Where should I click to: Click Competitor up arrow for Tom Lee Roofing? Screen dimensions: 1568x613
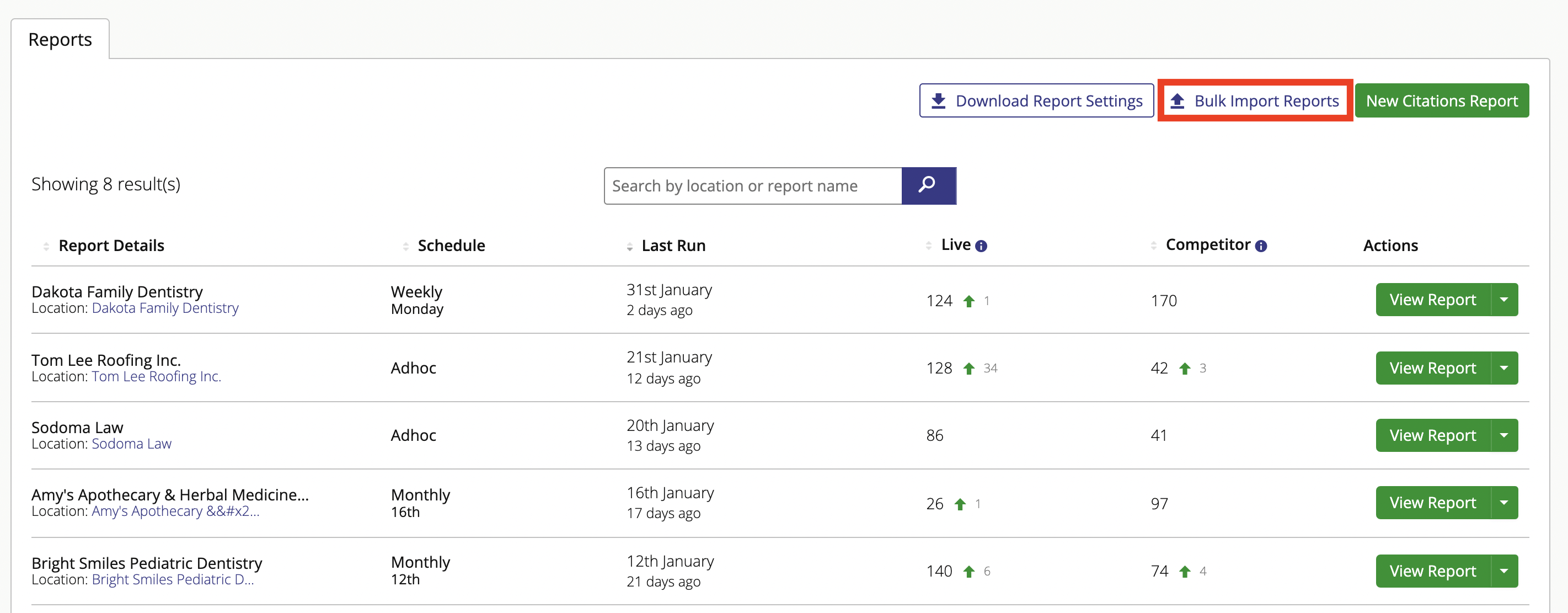point(1185,368)
